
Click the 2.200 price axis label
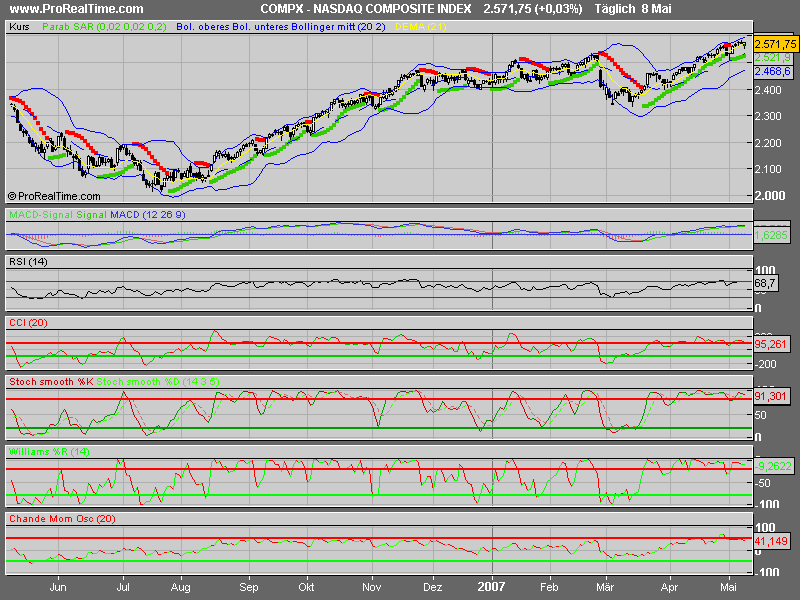(x=768, y=143)
